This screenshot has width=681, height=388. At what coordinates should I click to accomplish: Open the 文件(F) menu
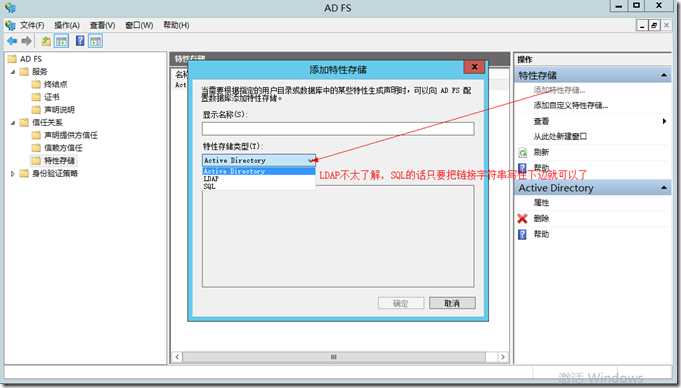(x=32, y=25)
